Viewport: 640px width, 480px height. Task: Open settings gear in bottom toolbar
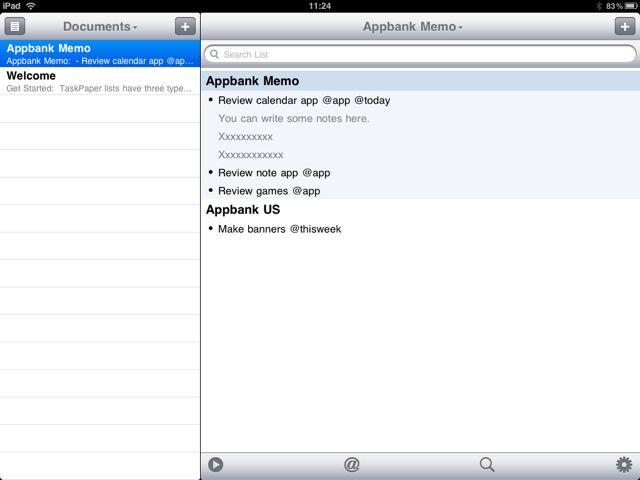624,464
